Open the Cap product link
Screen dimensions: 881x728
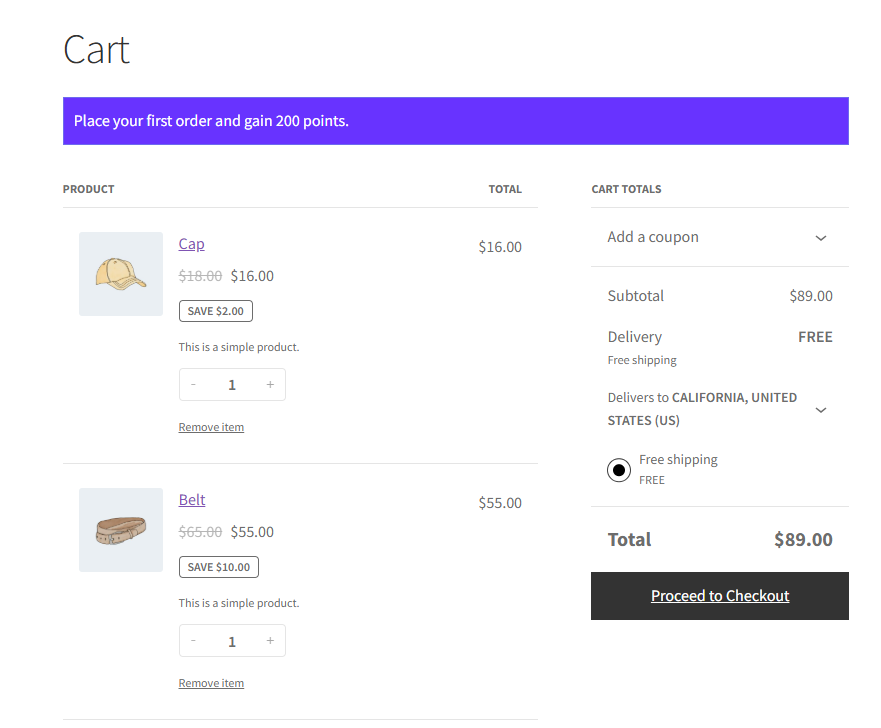[x=191, y=244]
